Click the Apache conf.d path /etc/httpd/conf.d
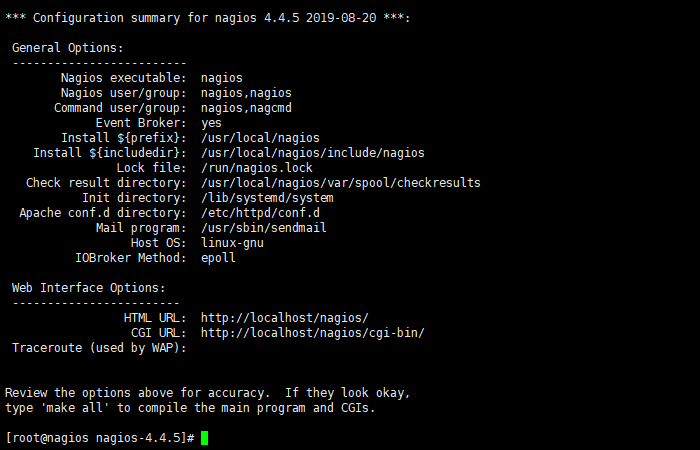Viewport: 700px width, 450px height. click(x=260, y=213)
